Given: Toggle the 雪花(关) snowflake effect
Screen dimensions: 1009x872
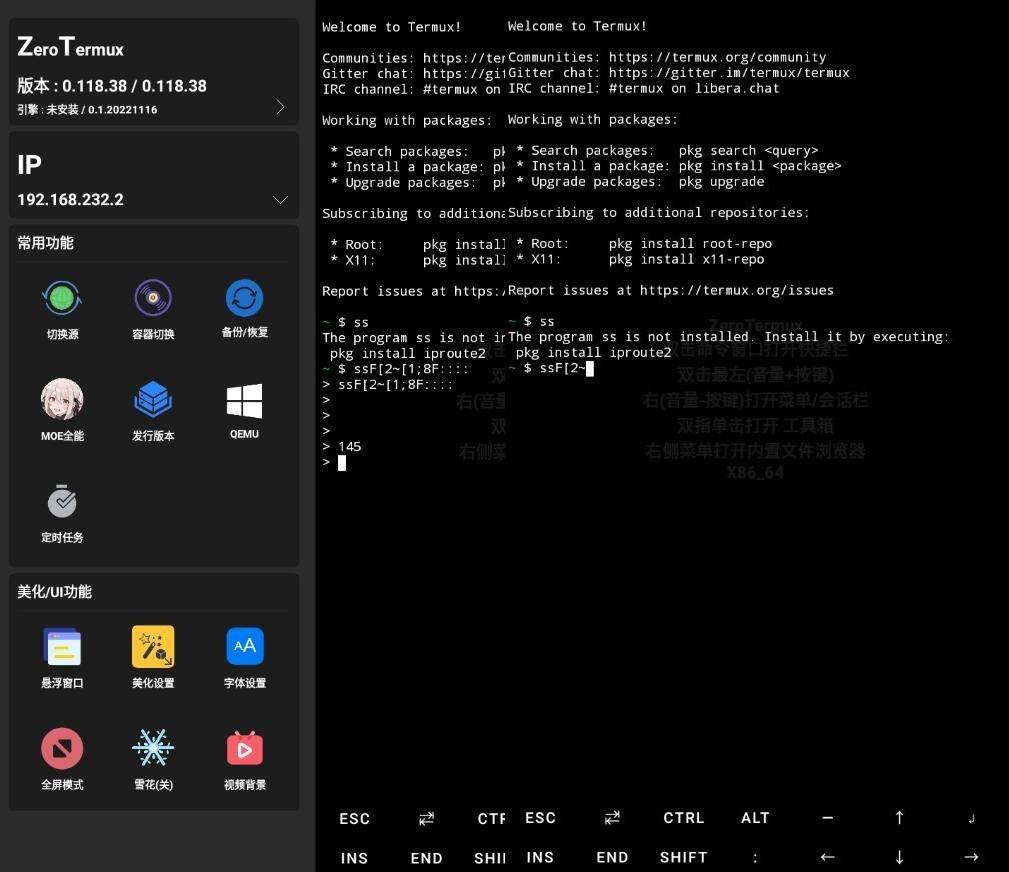Looking at the screenshot, I should tap(153, 748).
